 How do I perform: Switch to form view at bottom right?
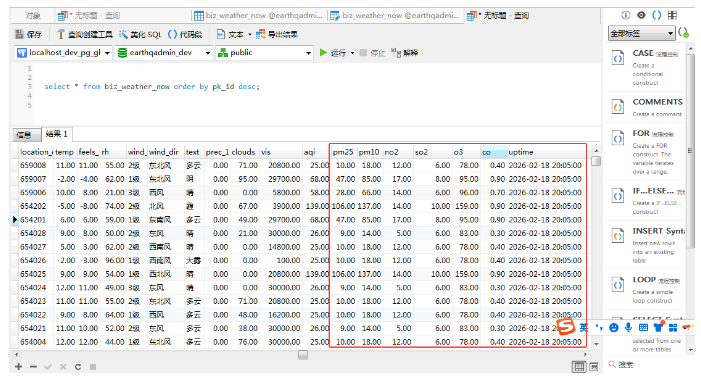coord(594,367)
